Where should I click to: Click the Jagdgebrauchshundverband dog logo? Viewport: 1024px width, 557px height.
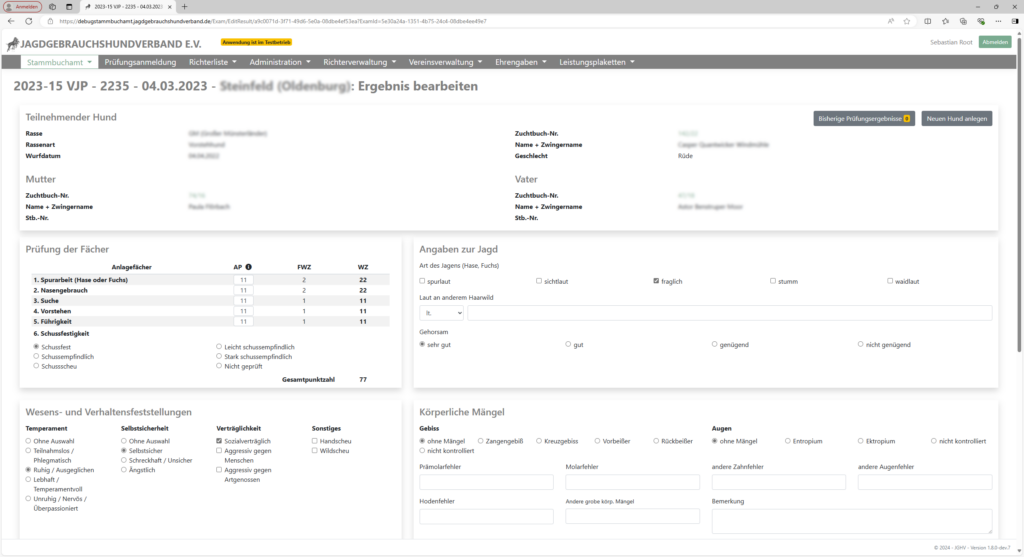12,44
